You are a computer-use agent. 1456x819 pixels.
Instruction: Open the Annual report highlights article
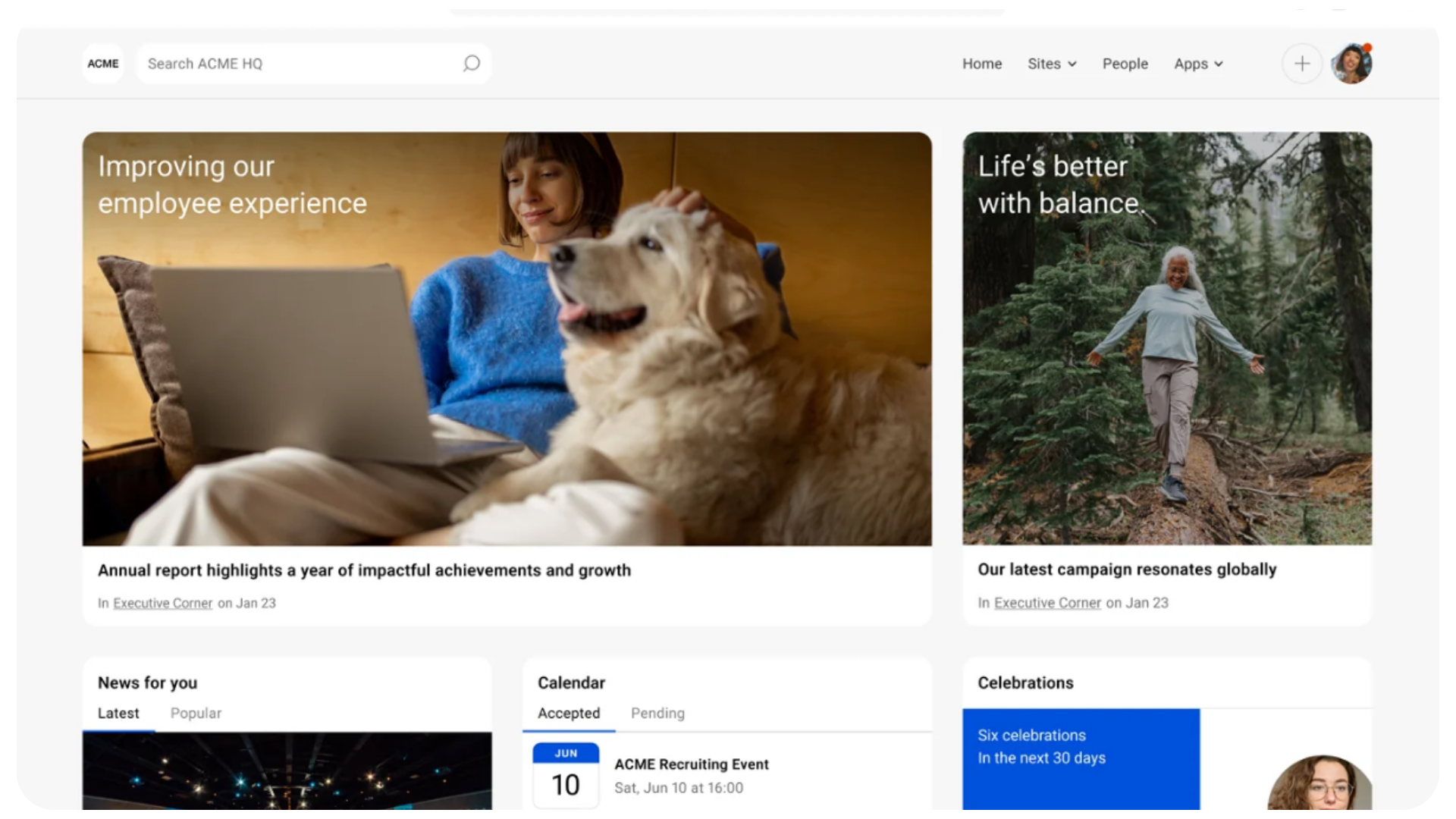(x=364, y=570)
